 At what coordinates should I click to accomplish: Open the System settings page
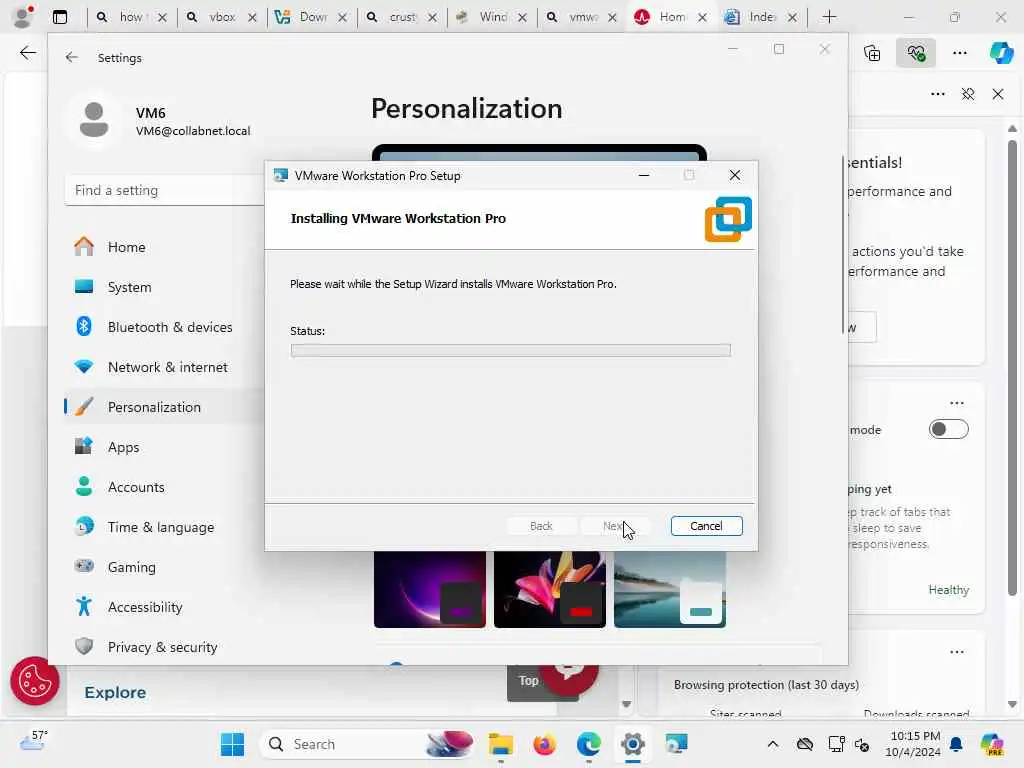tap(165, 287)
